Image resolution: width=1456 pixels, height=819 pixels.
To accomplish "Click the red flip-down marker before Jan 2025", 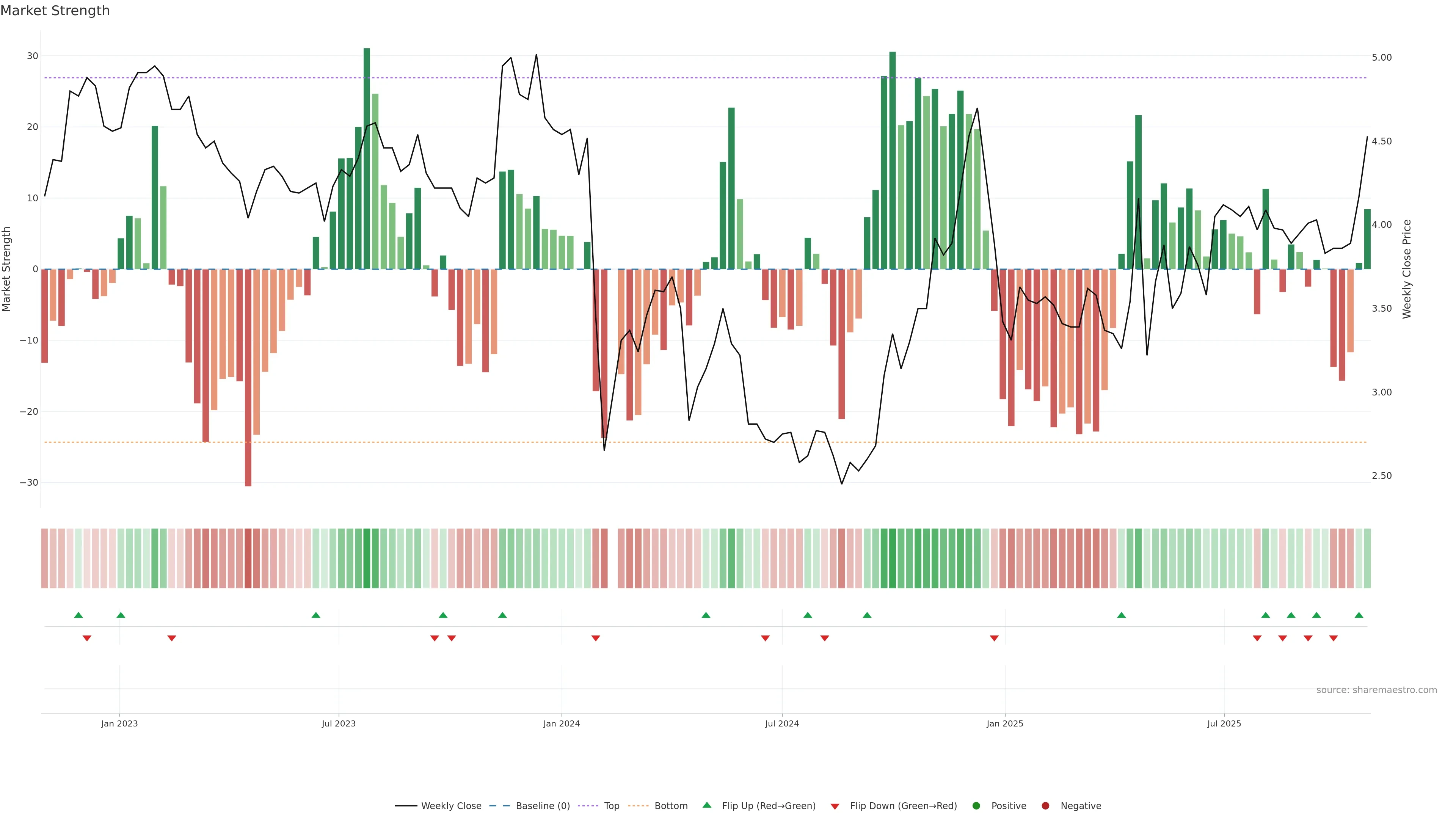I will pyautogui.click(x=994, y=638).
